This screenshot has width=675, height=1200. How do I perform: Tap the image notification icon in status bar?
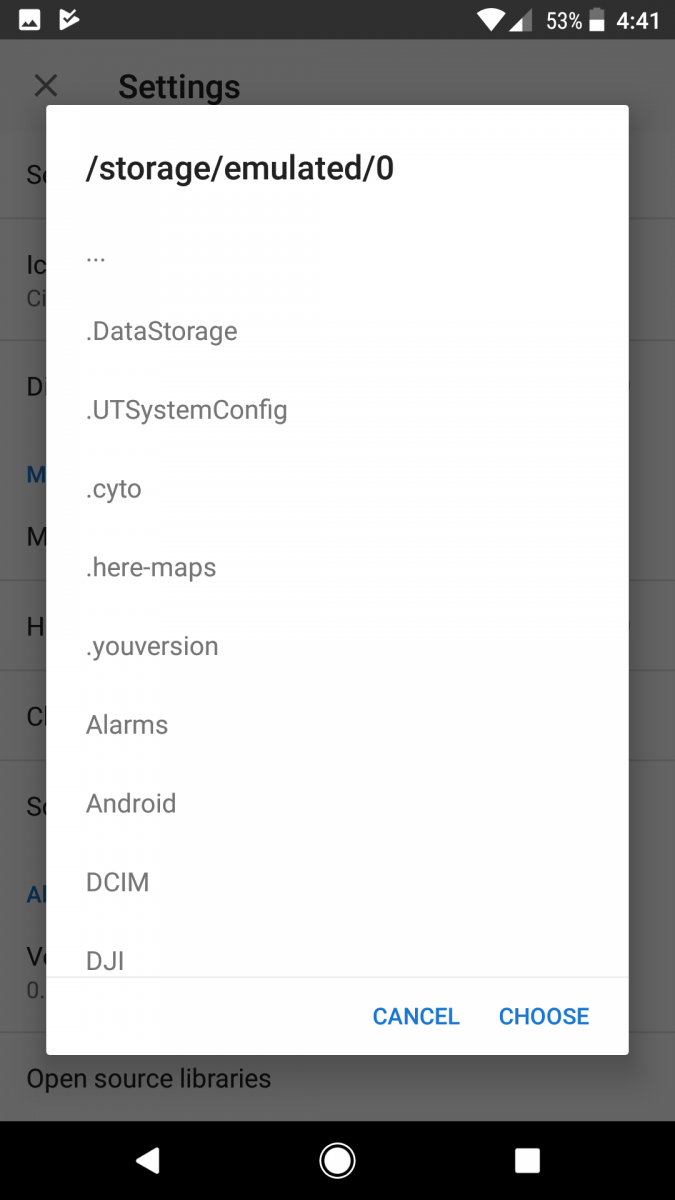30,20
